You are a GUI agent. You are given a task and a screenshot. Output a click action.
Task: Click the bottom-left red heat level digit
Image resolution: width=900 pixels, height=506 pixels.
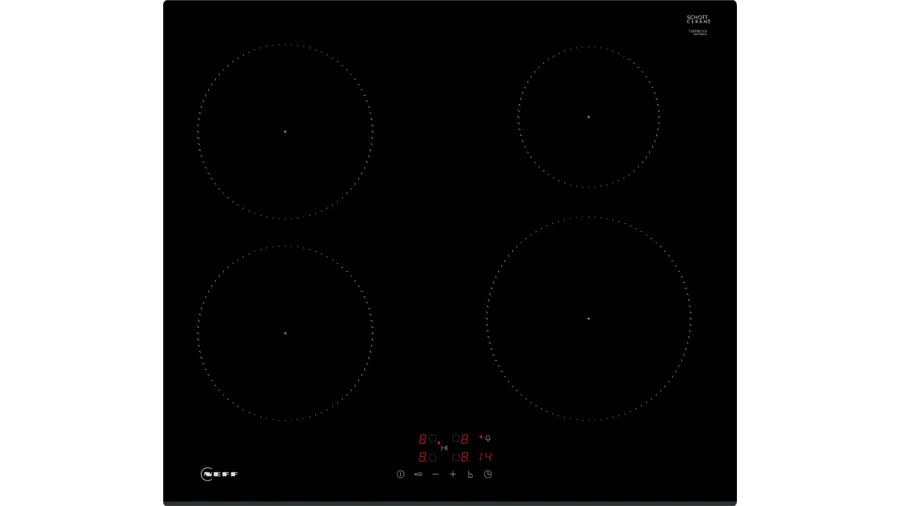click(422, 457)
